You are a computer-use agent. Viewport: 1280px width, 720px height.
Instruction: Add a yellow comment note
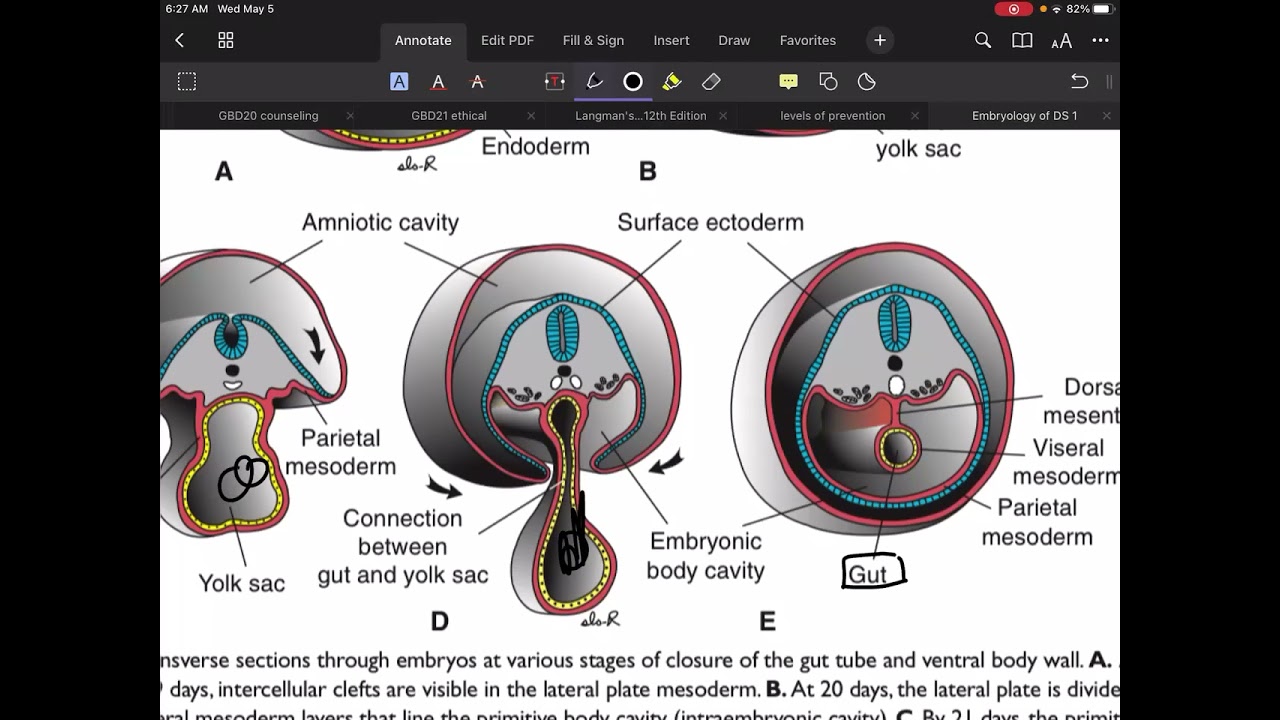(x=788, y=82)
